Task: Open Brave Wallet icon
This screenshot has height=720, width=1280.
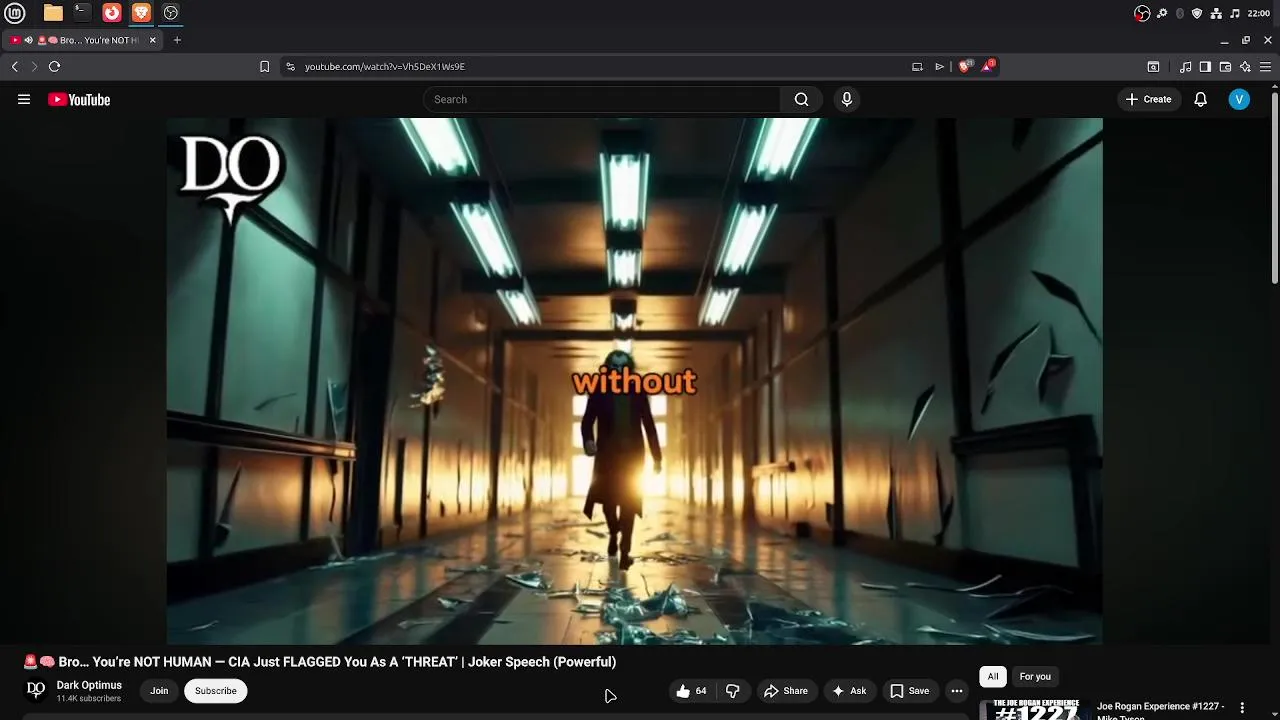Action: (x=1225, y=67)
